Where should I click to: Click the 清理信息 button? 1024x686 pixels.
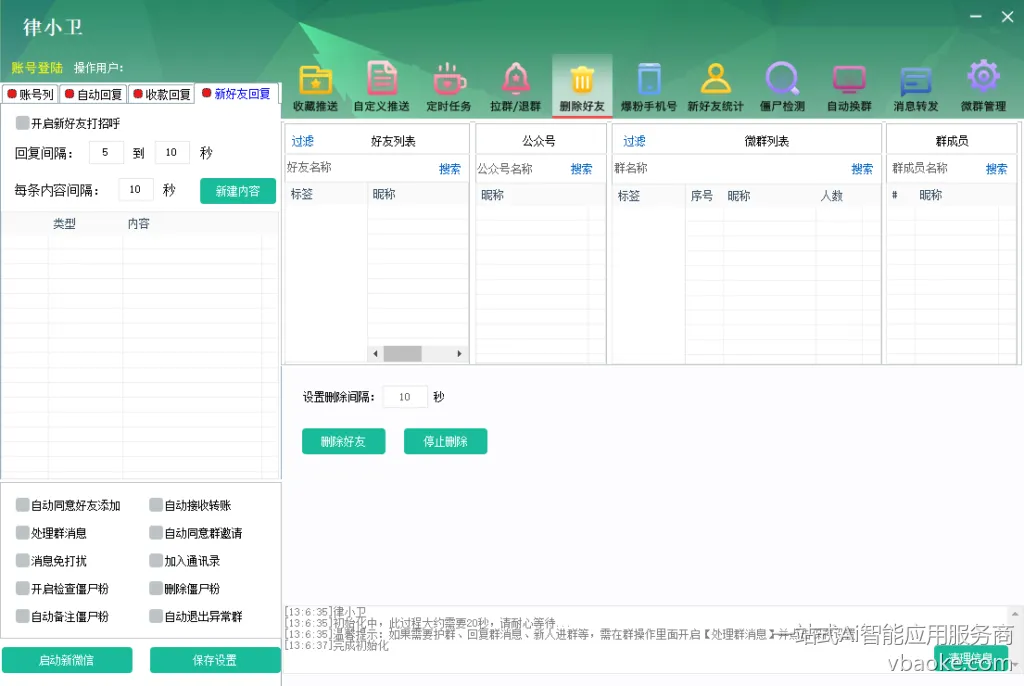970,657
